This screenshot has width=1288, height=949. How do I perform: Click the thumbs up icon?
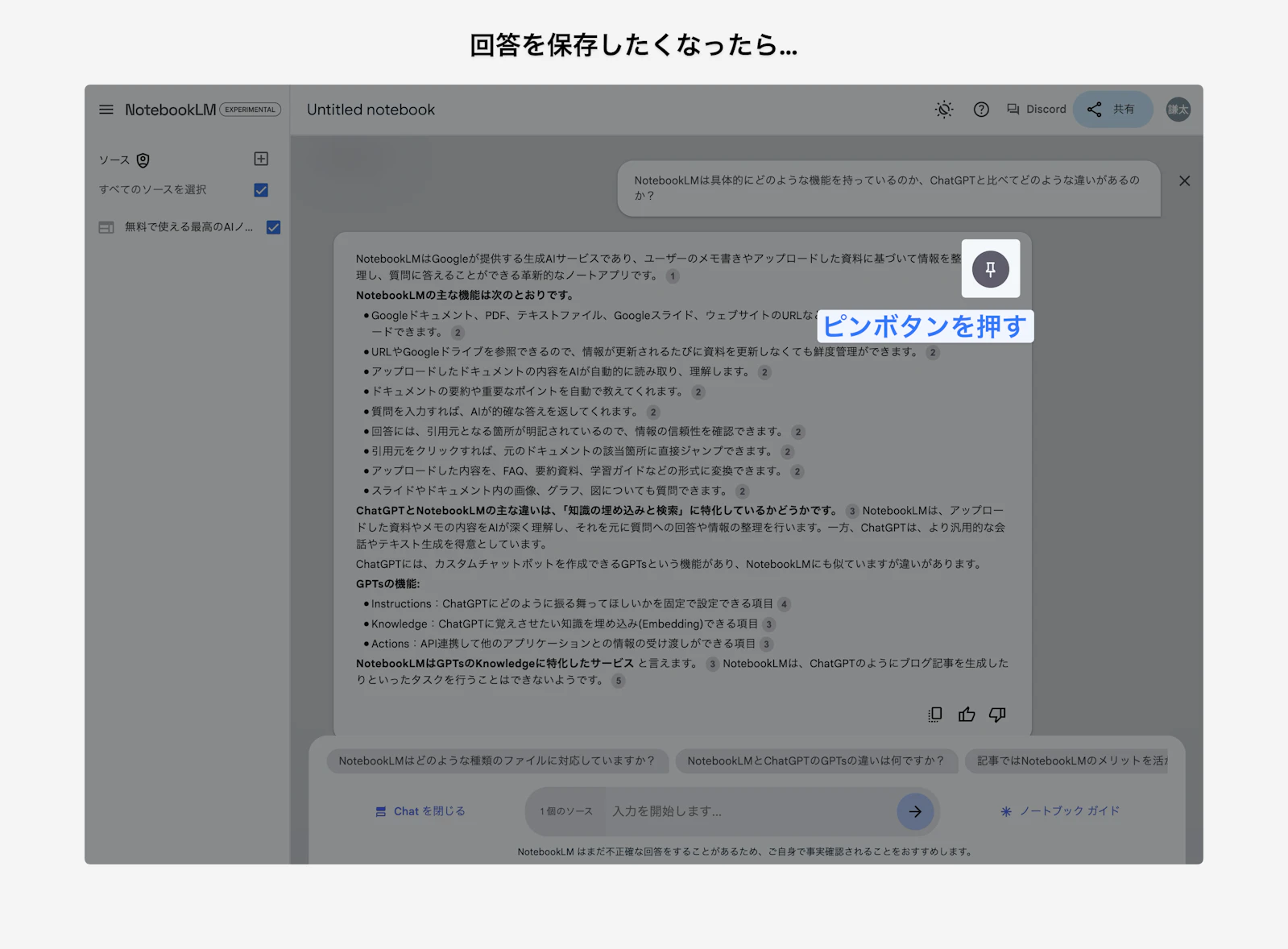pyautogui.click(x=967, y=715)
